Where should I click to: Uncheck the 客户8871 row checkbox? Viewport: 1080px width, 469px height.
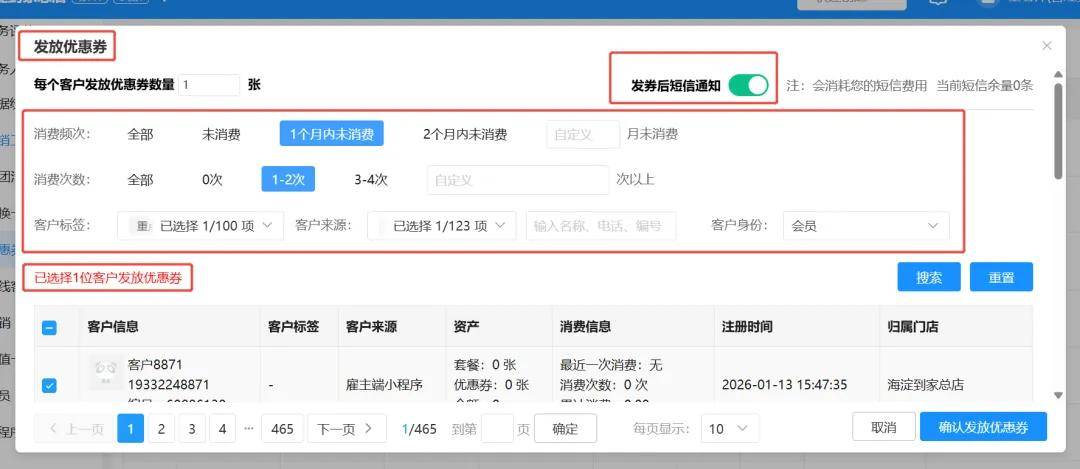coord(49,385)
